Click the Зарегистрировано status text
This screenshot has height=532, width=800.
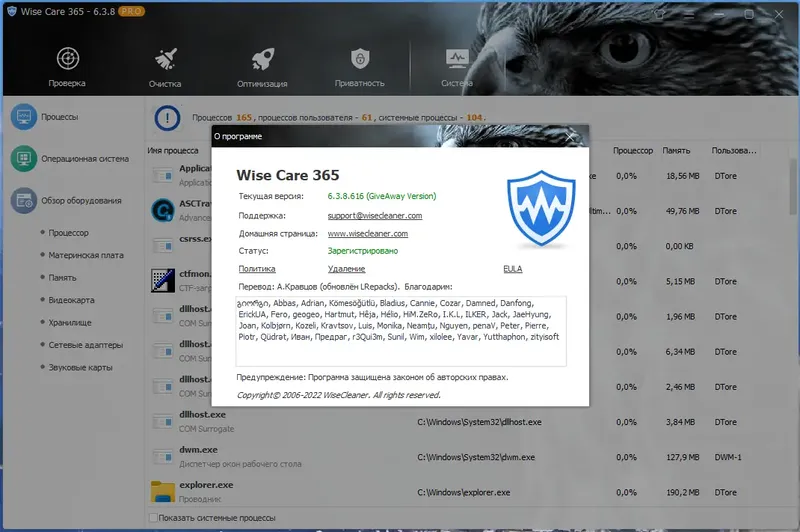click(363, 251)
